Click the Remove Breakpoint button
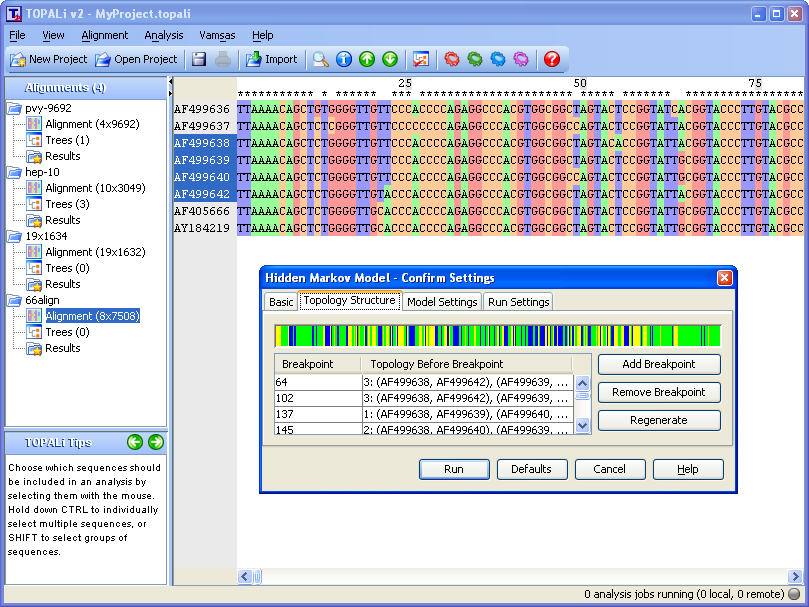Image resolution: width=809 pixels, height=607 pixels. [659, 392]
